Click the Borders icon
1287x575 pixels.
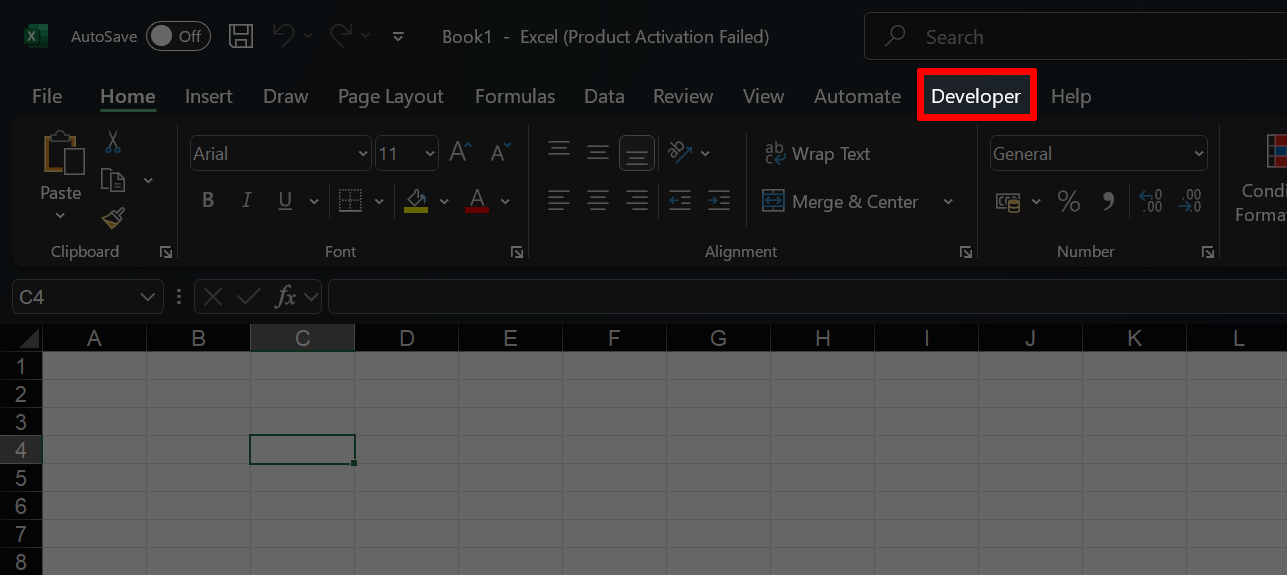click(x=350, y=200)
